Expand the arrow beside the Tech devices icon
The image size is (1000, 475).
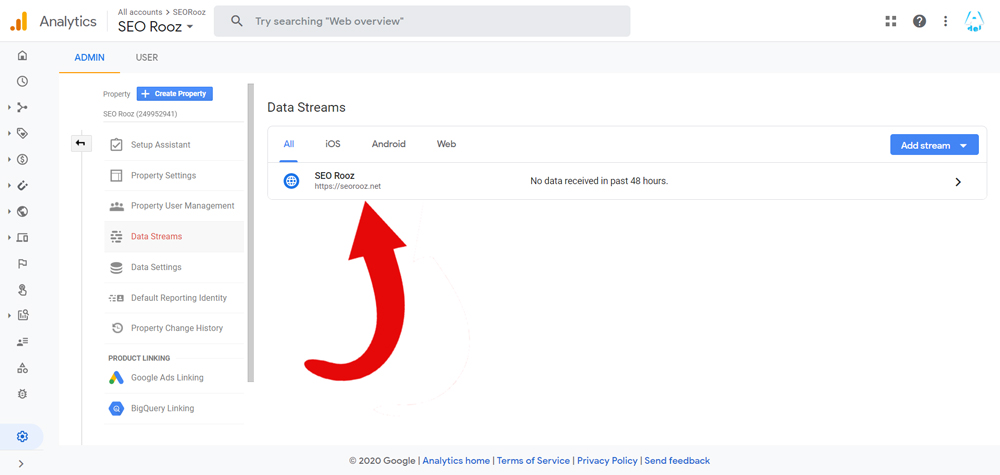[10, 238]
